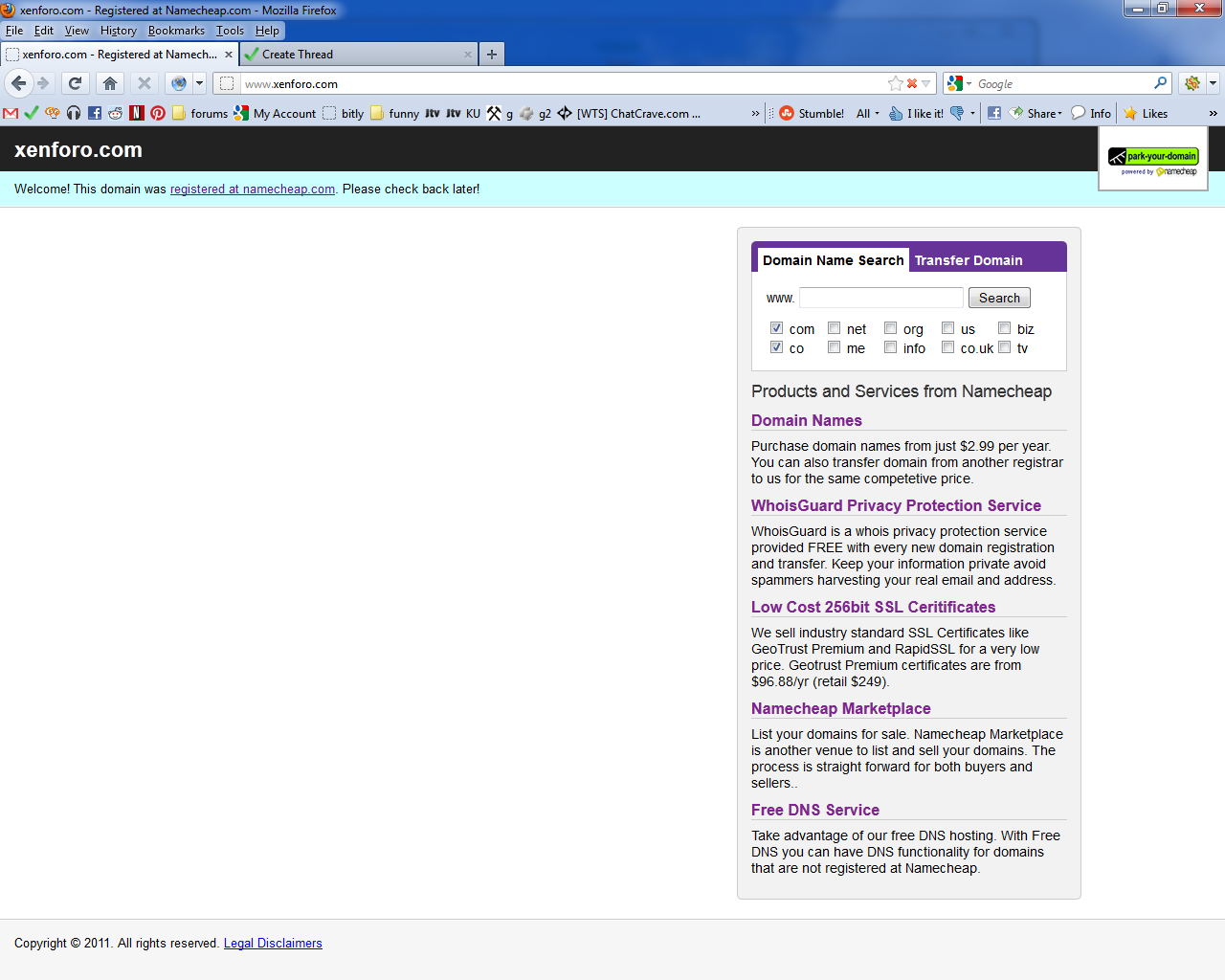
Task: Switch to the Create Thread tab
Action: (359, 55)
